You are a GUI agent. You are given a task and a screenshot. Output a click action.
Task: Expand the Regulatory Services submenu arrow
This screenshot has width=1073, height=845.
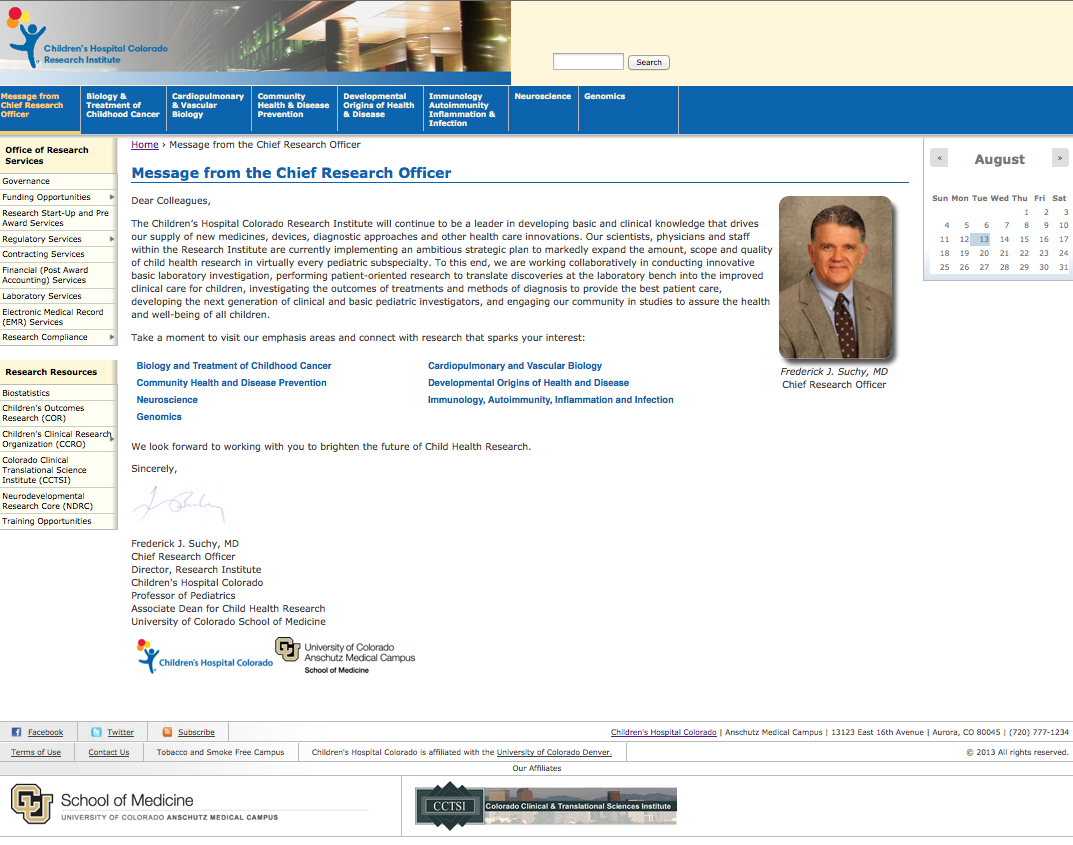112,239
